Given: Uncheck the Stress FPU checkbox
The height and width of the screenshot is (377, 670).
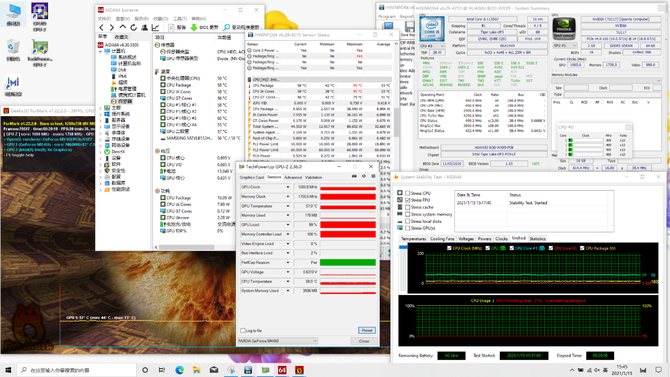Looking at the screenshot, I should 408,200.
